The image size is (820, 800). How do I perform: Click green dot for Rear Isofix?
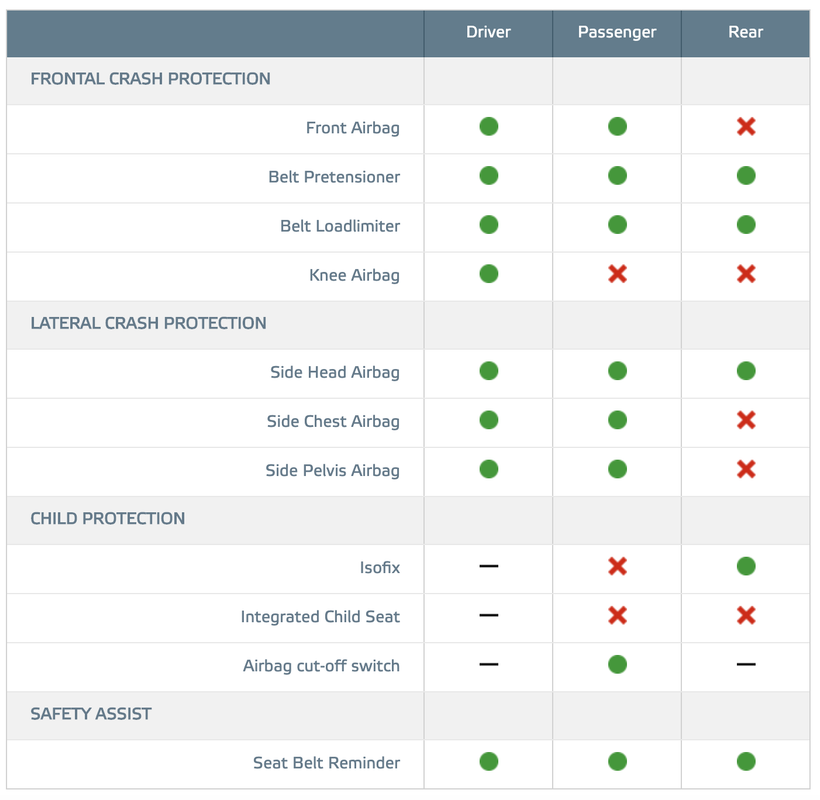tap(746, 566)
